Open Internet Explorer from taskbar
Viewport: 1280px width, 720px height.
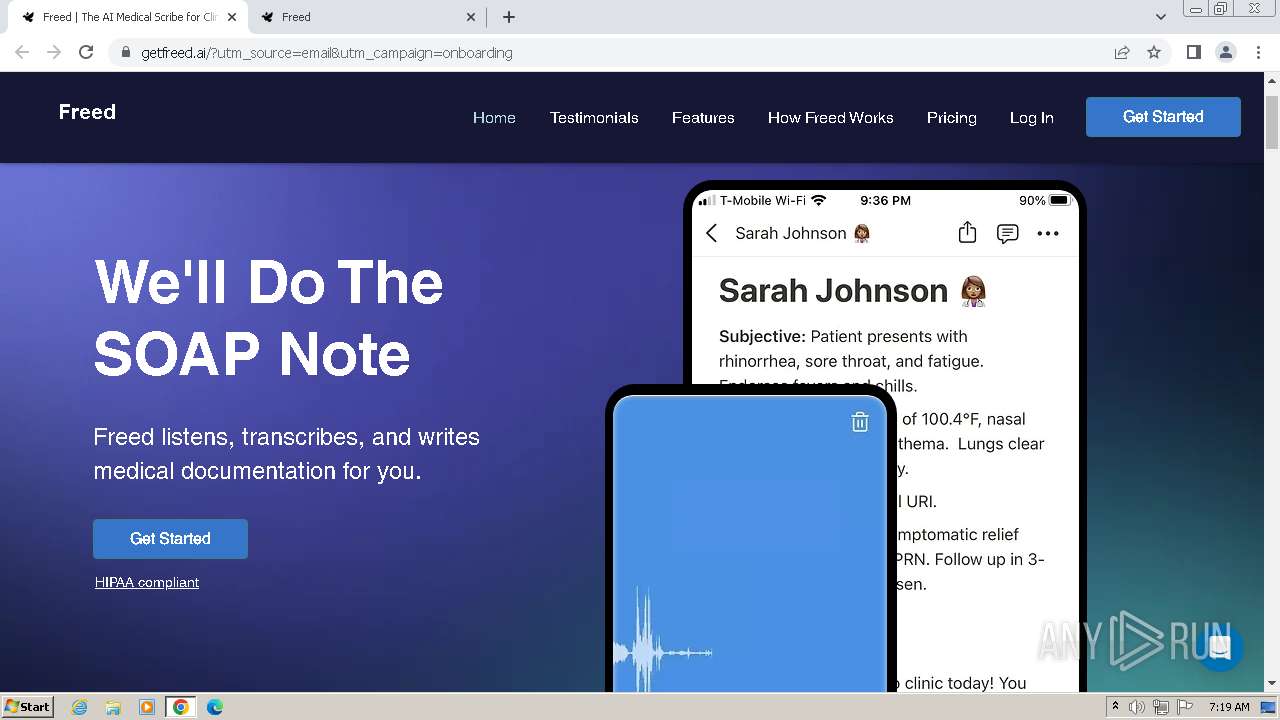[x=80, y=707]
